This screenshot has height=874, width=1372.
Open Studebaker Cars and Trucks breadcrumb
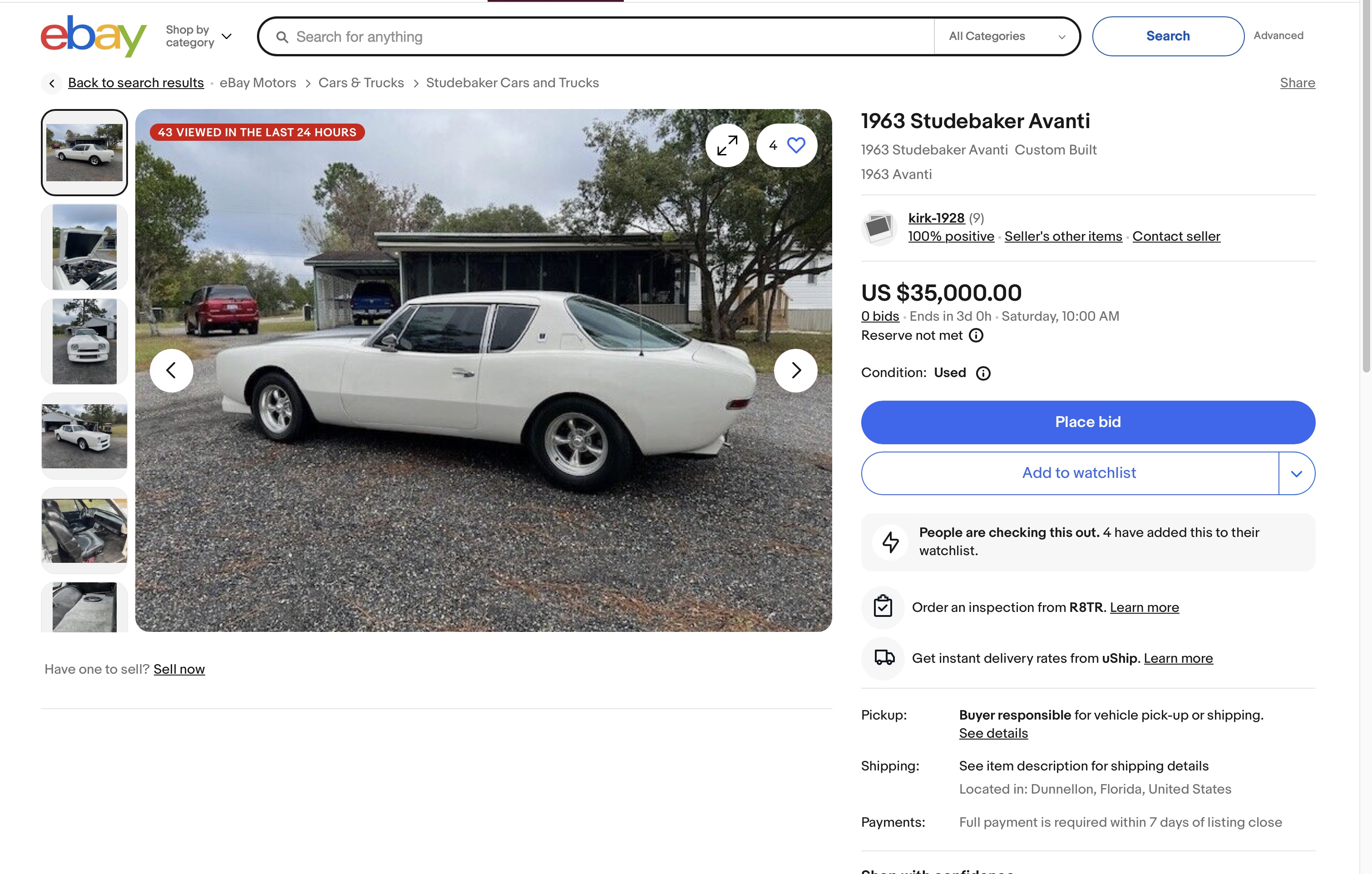pyautogui.click(x=512, y=83)
